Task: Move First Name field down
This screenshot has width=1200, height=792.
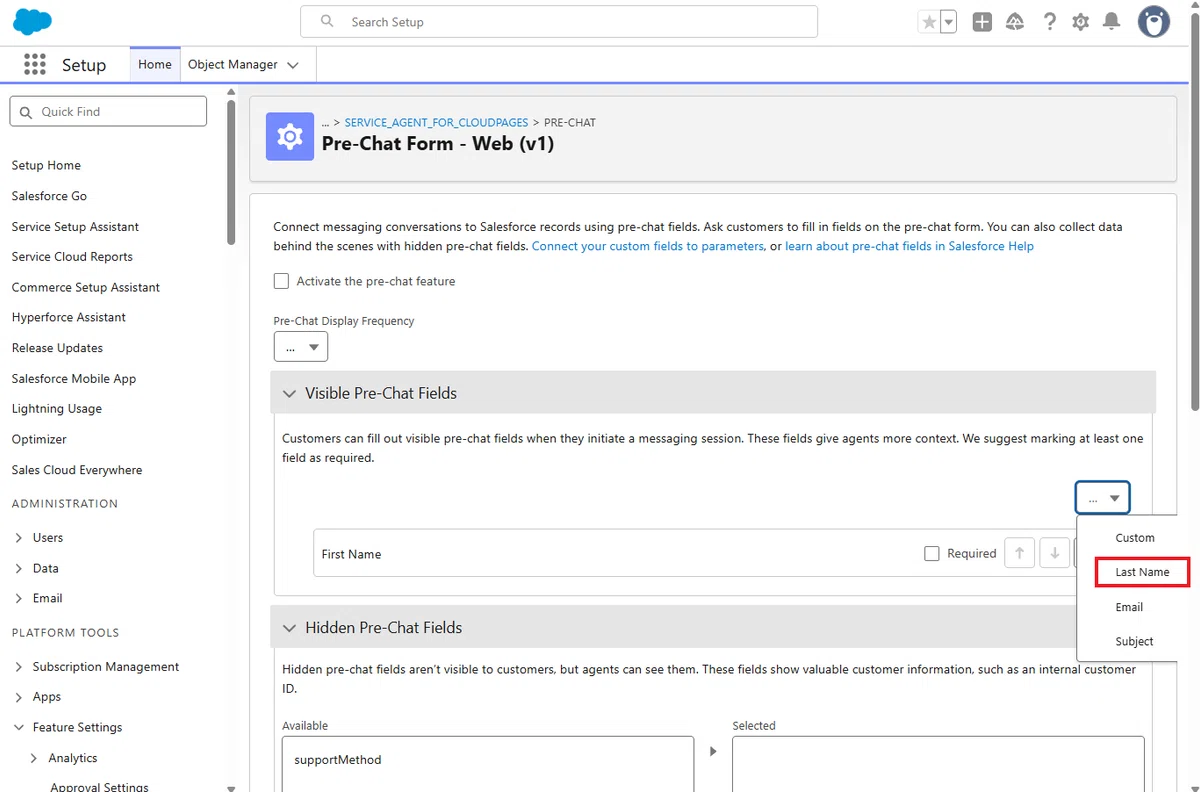Action: pyautogui.click(x=1054, y=553)
